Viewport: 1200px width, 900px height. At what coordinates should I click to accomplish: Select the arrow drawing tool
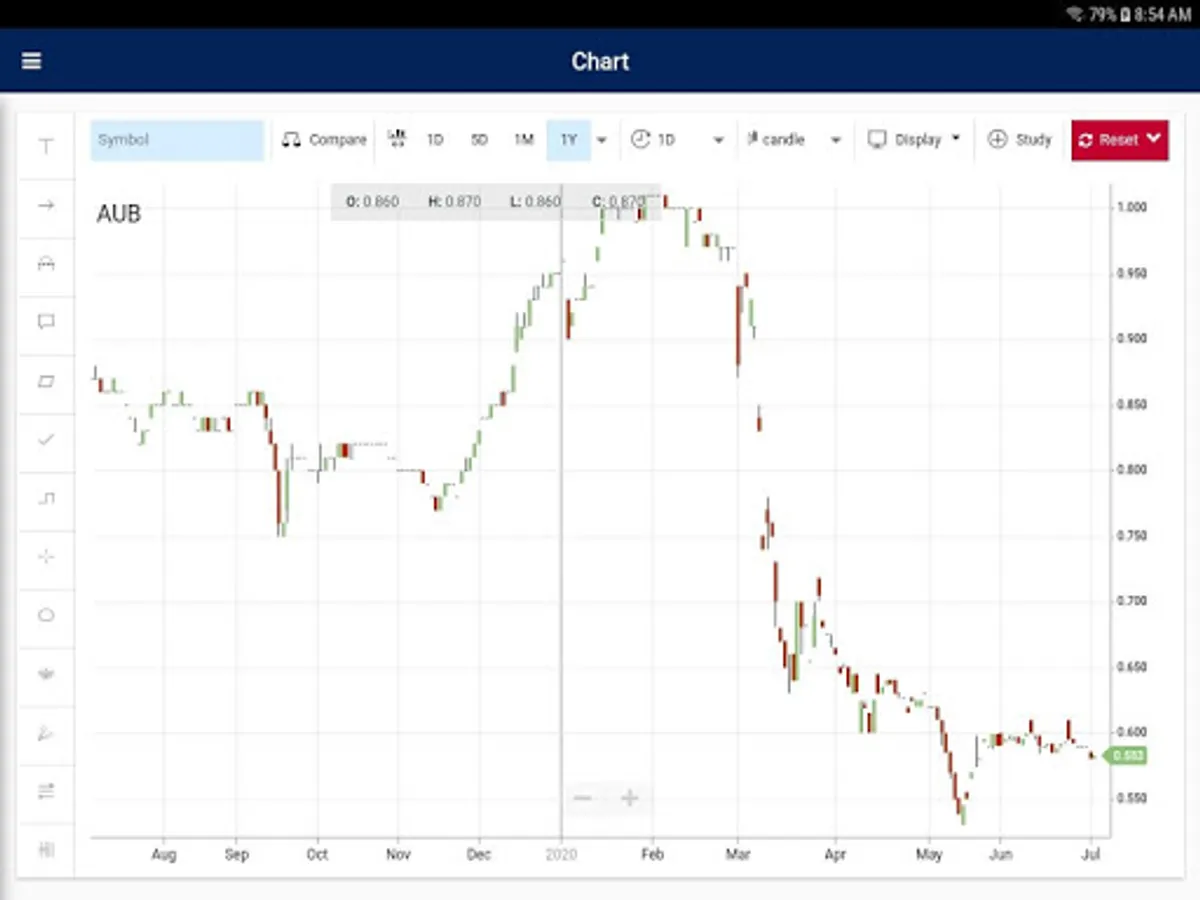coord(46,205)
